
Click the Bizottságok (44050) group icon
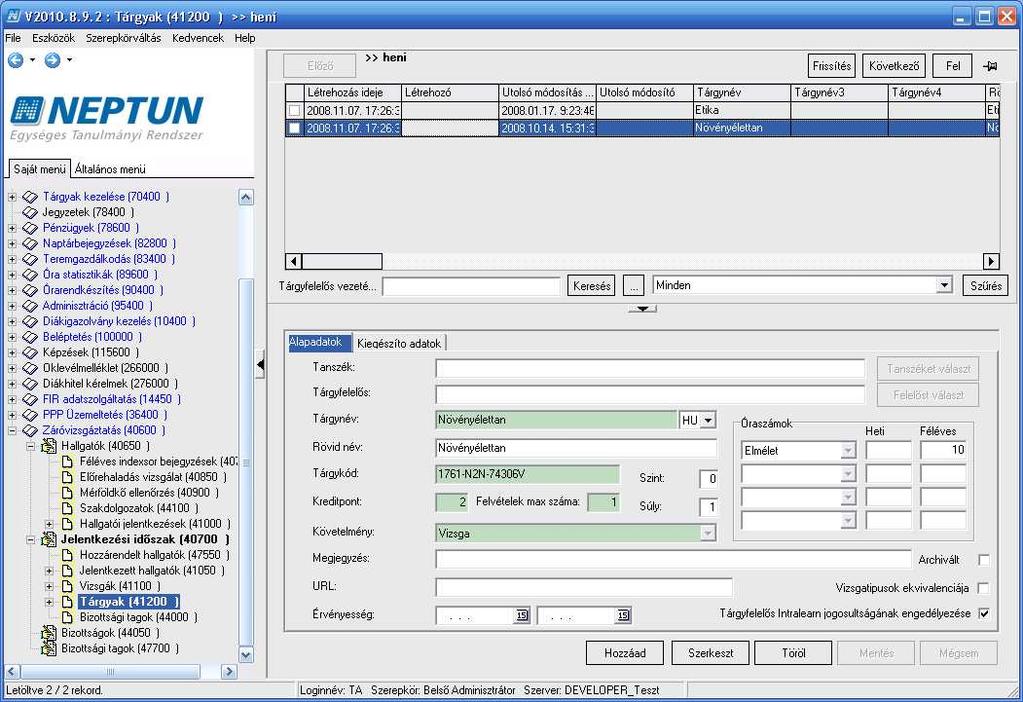[x=49, y=633]
